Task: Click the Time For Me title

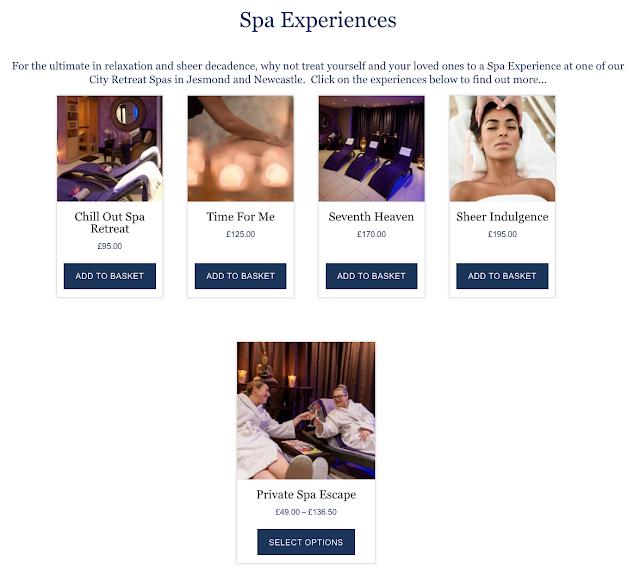Action: click(240, 217)
